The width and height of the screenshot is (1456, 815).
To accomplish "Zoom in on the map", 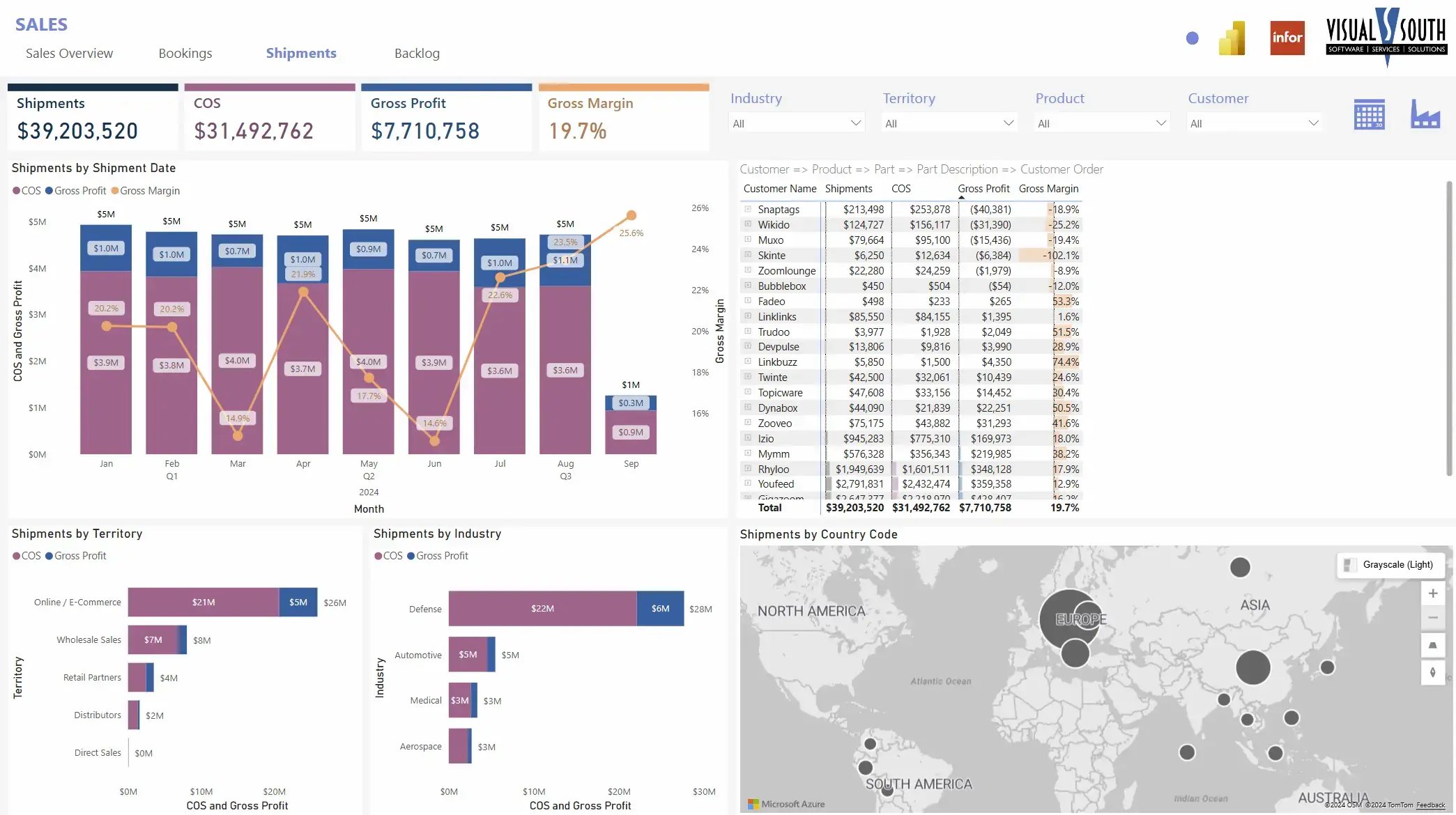I will click(1432, 593).
